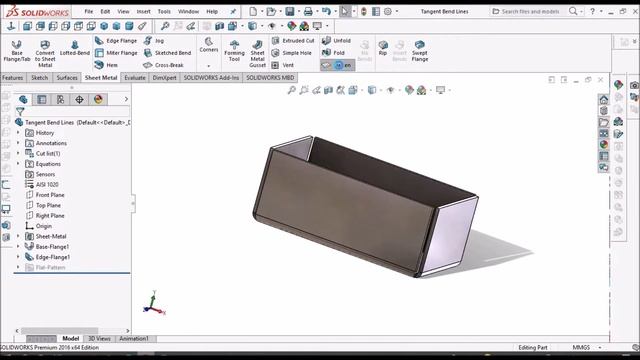The width and height of the screenshot is (640, 360).
Task: Click the Rebuild traffic light icon
Action: pos(364,11)
